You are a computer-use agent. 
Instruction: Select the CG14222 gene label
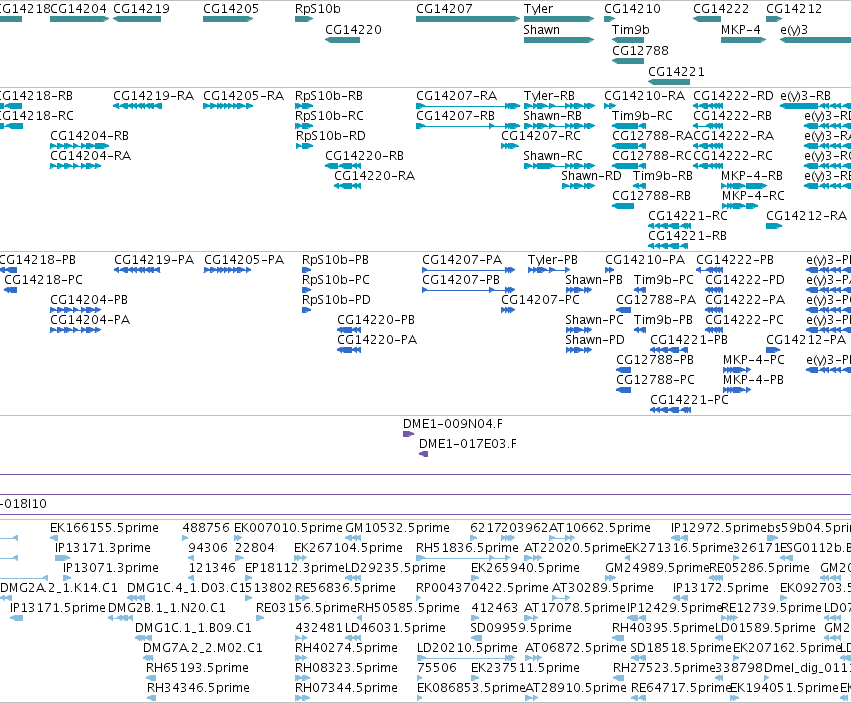721,9
